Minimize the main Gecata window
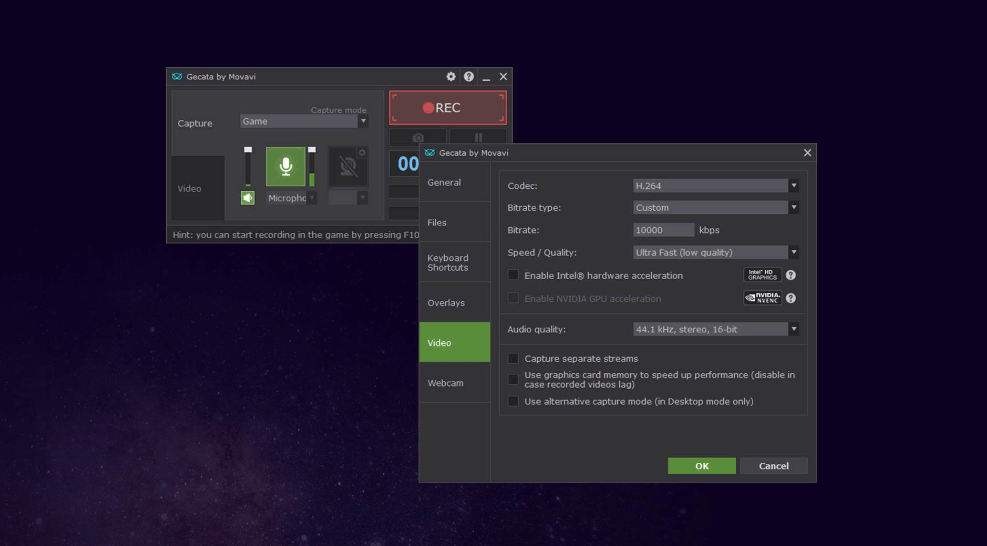 pos(486,77)
